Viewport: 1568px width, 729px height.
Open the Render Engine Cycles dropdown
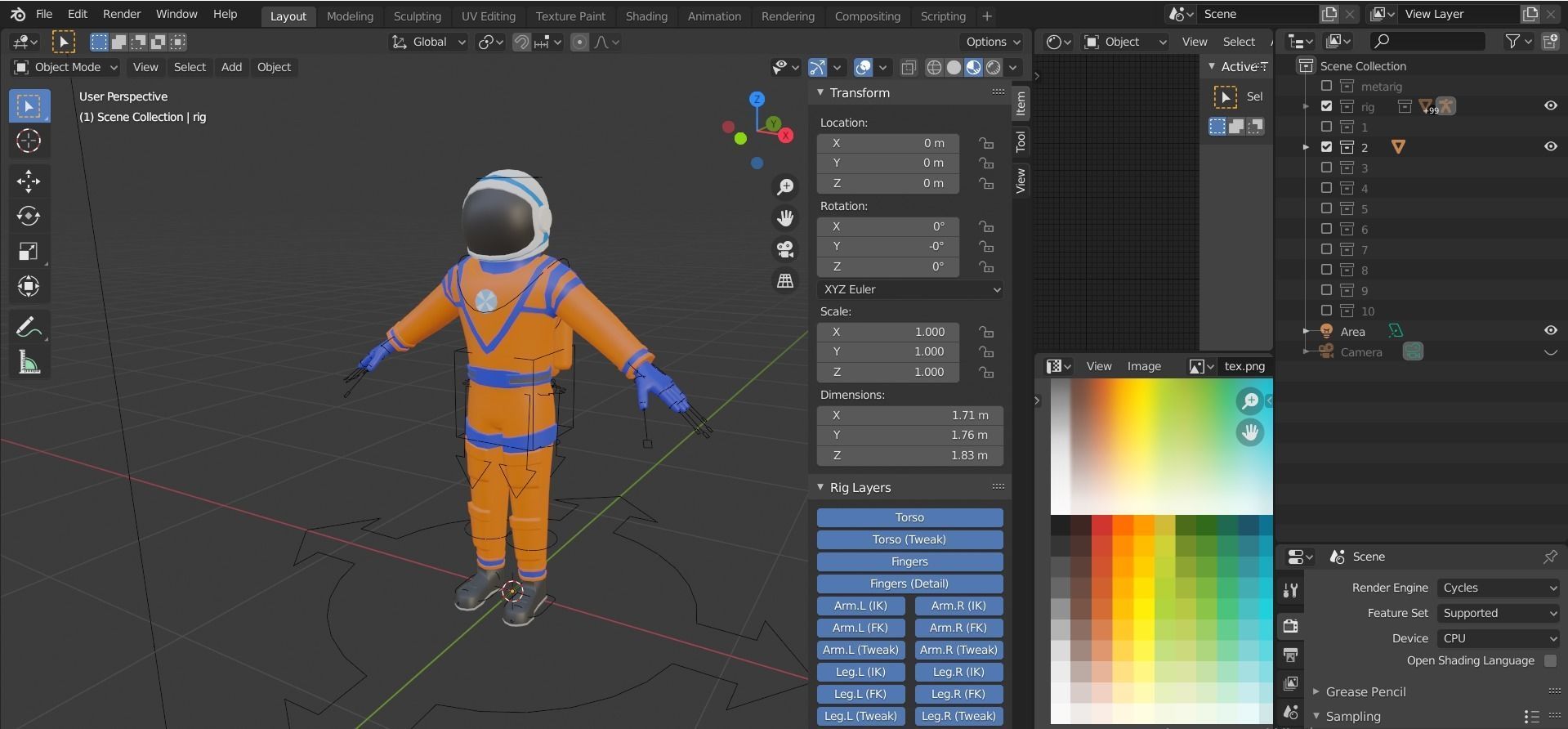(x=1499, y=588)
